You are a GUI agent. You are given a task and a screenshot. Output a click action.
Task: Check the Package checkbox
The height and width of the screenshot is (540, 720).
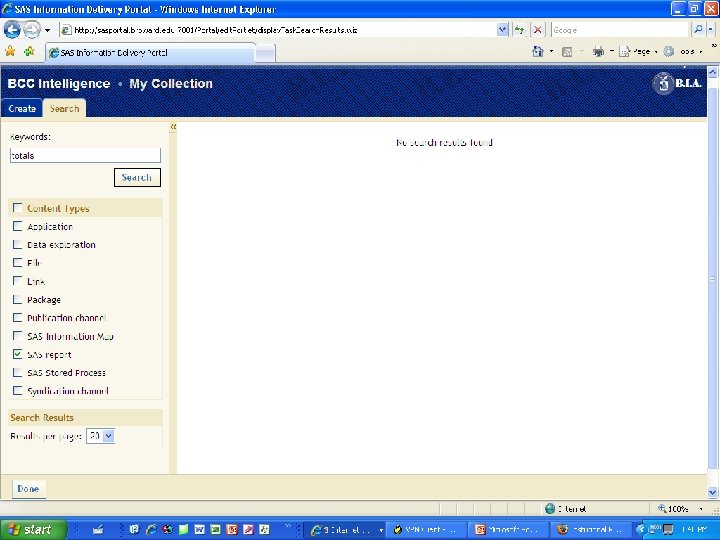pyautogui.click(x=17, y=299)
